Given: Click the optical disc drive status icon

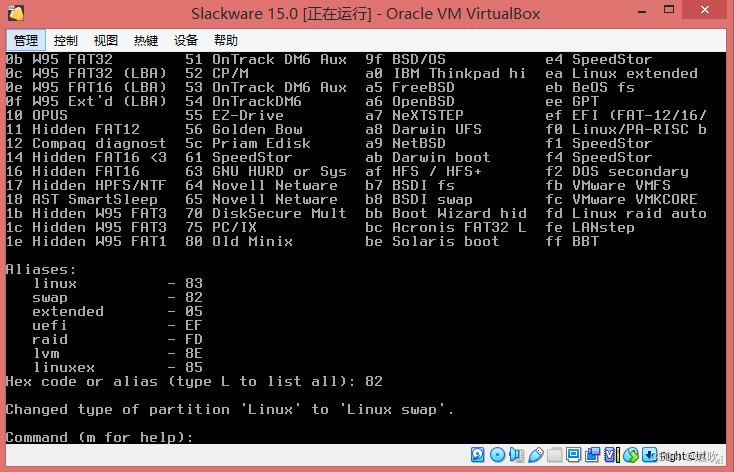Looking at the screenshot, I should 498,455.
